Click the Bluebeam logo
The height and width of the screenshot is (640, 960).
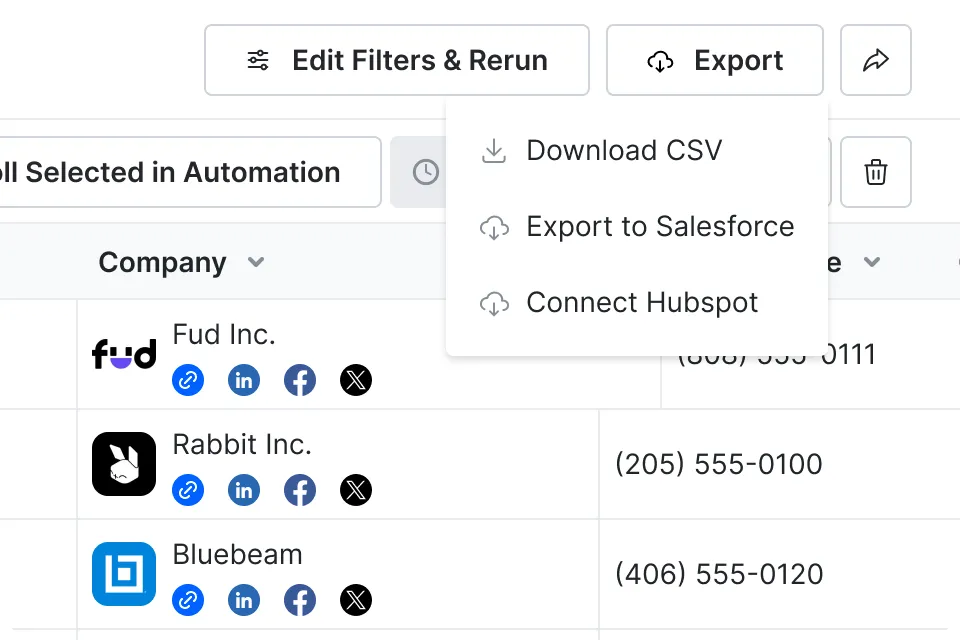(124, 574)
